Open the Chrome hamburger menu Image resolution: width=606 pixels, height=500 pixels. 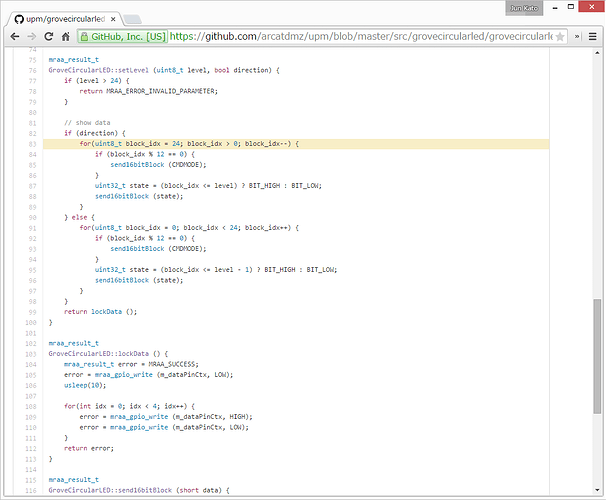pos(592,36)
